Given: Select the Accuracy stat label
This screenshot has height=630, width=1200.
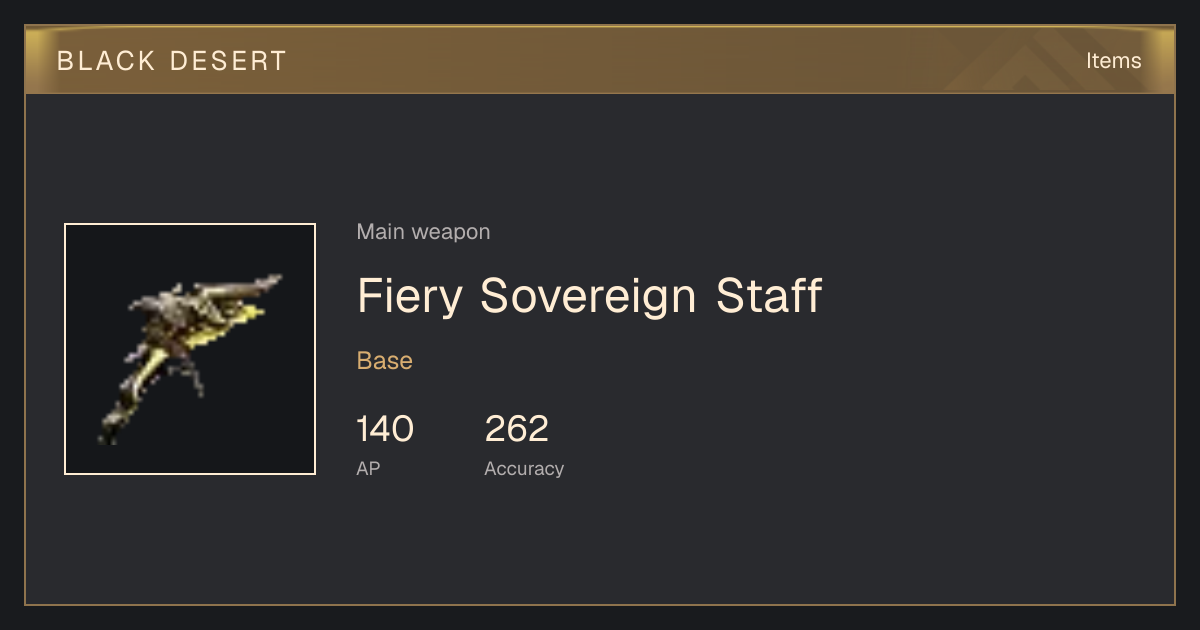Looking at the screenshot, I should click(524, 468).
